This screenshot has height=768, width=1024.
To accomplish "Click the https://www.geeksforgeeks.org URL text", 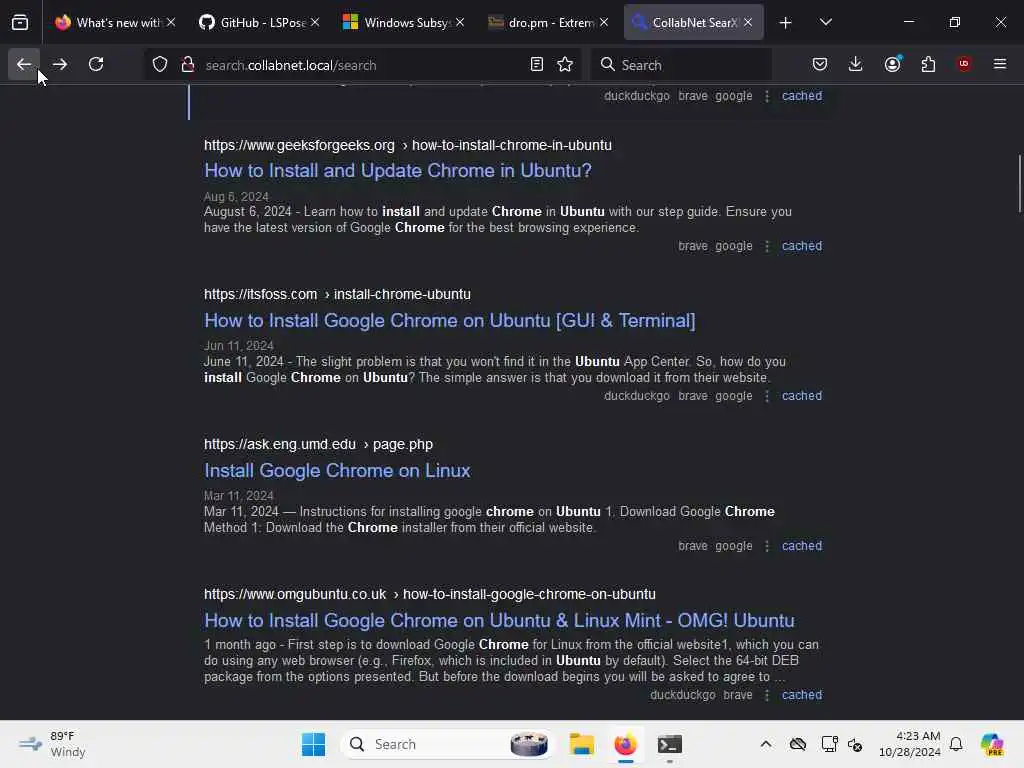I will [299, 145].
